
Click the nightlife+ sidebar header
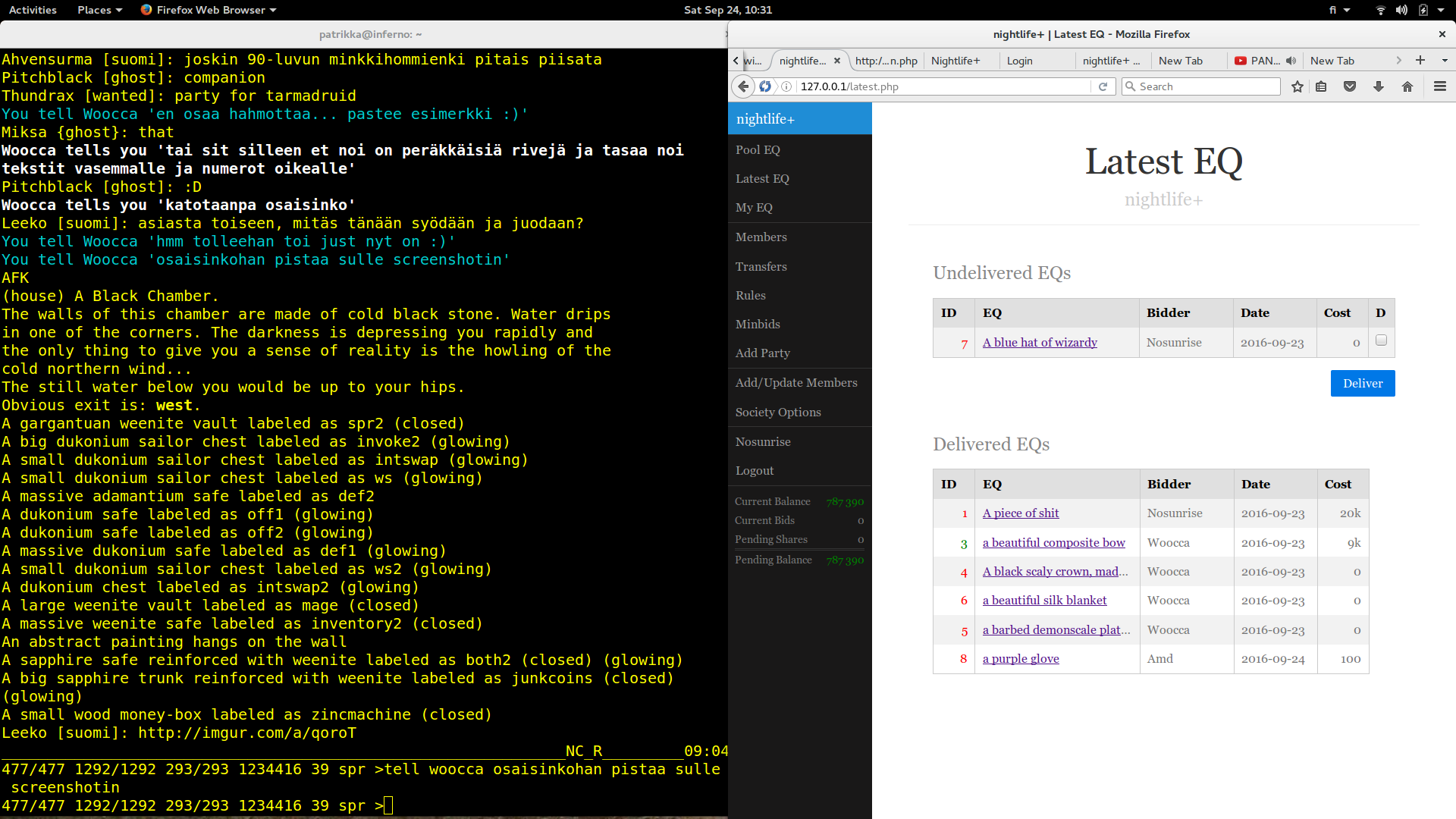(799, 119)
